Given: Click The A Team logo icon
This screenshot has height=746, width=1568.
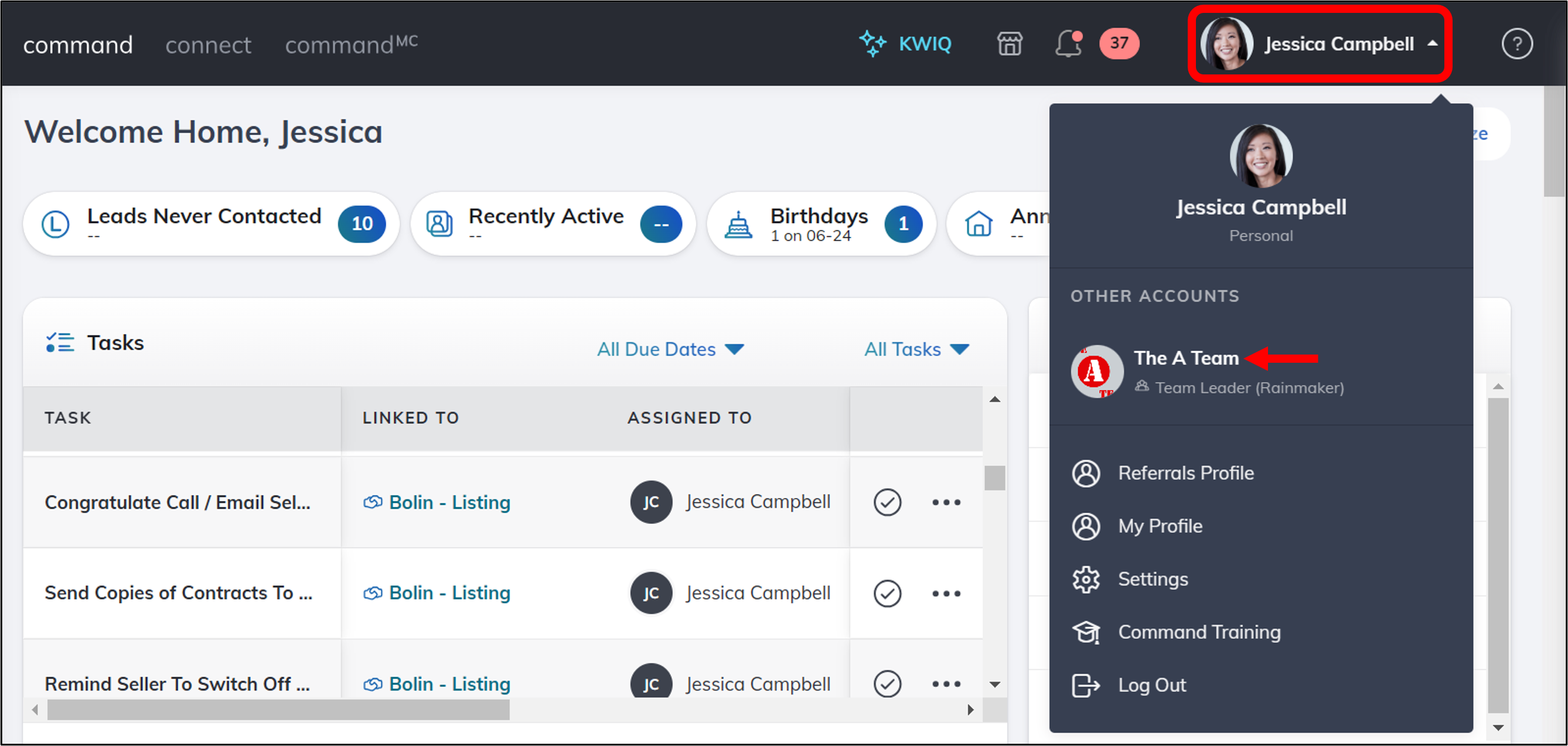Looking at the screenshot, I should 1097,372.
